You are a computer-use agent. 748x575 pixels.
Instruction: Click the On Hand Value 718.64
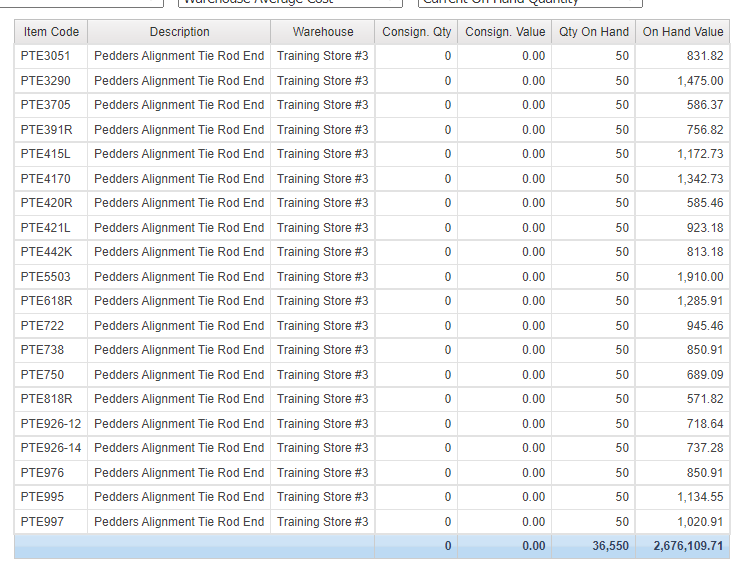(705, 424)
